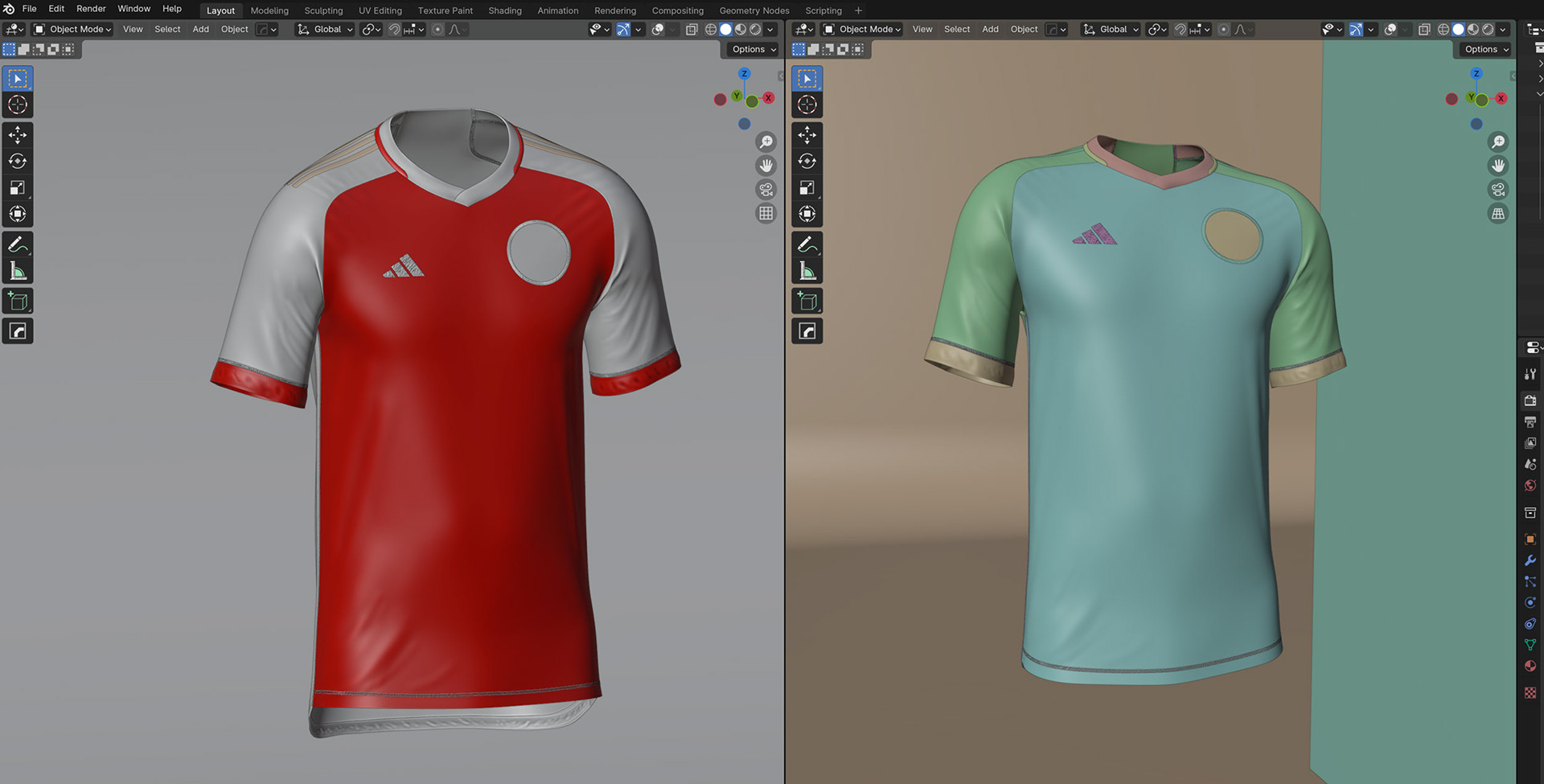
Task: Switch left viewport to material preview shading
Action: pos(741,29)
